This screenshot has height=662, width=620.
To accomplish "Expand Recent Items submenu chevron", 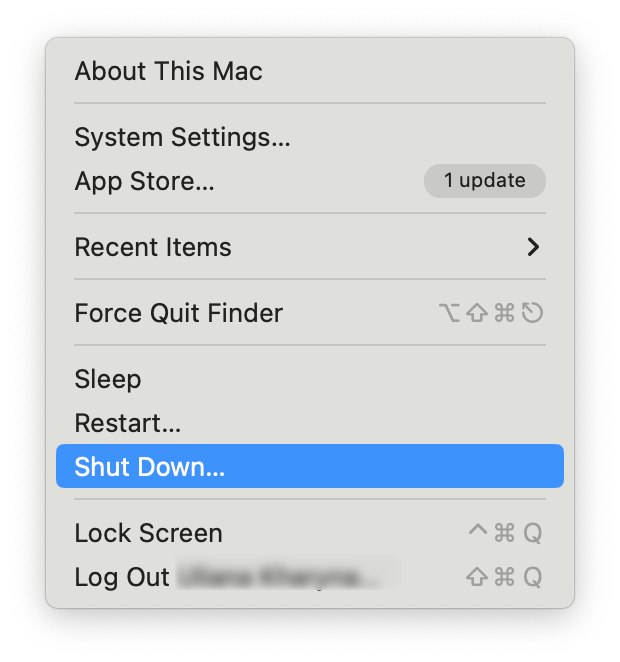I will (533, 247).
